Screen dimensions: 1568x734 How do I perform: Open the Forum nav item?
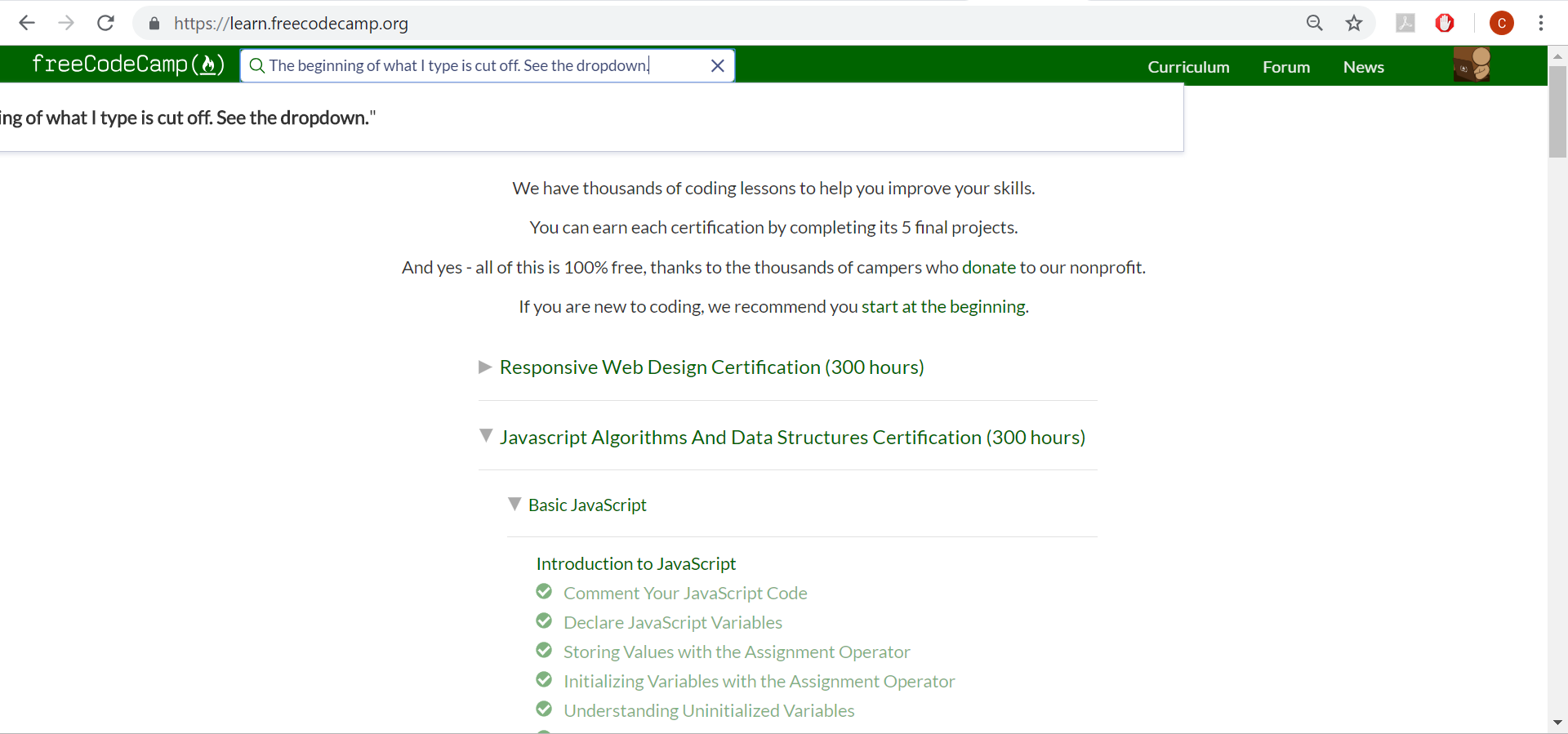1286,67
